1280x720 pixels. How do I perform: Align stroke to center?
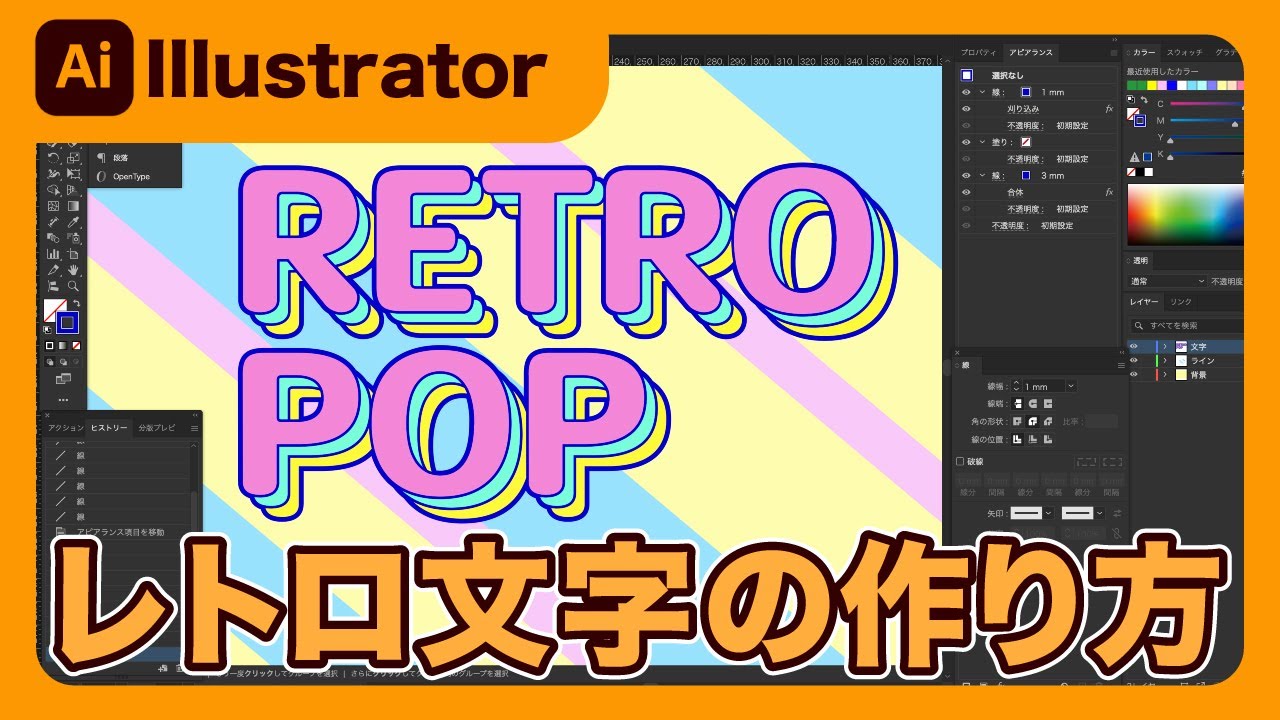coord(1017,439)
